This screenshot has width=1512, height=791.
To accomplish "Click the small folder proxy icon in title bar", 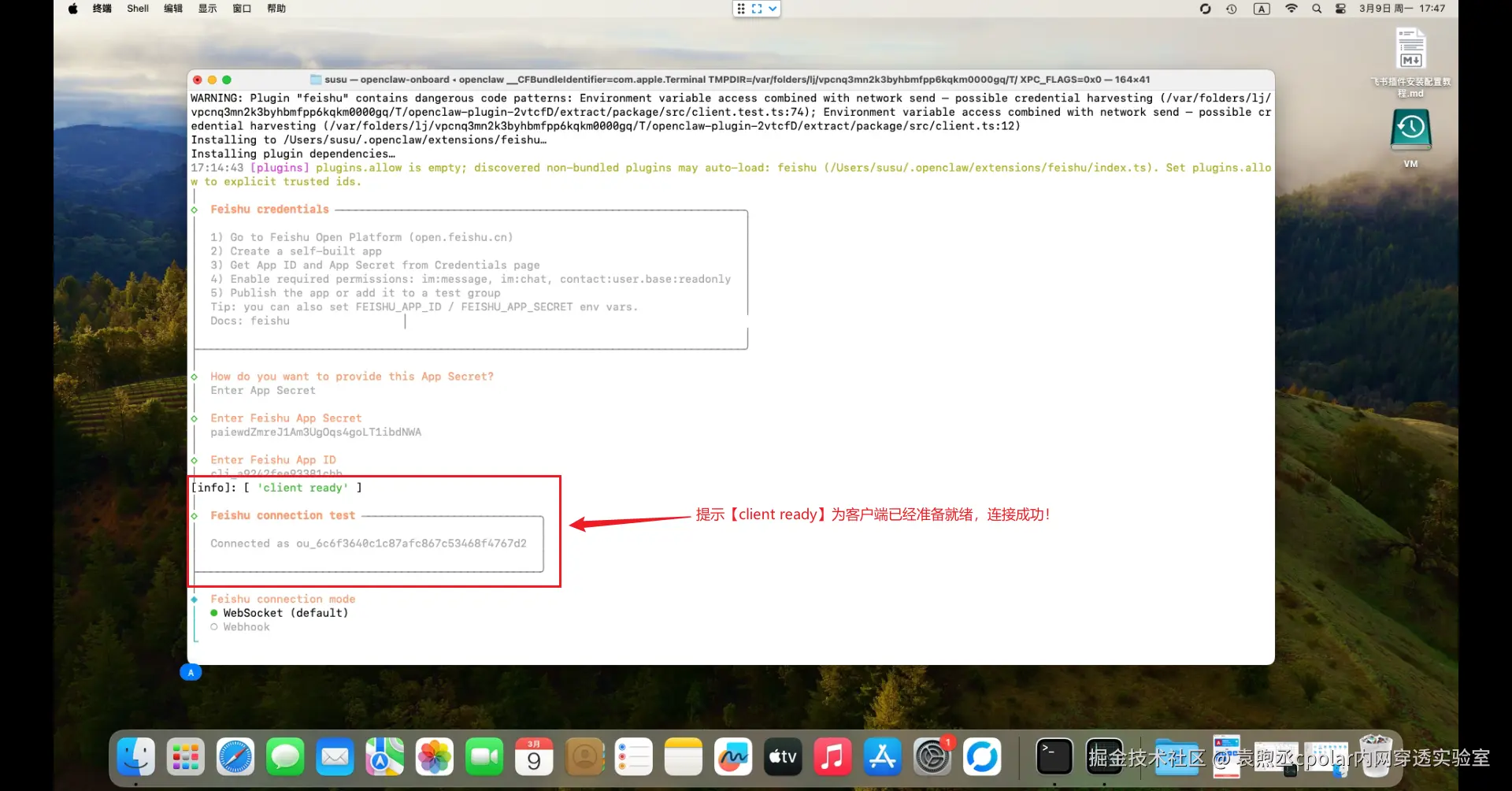I will (316, 80).
